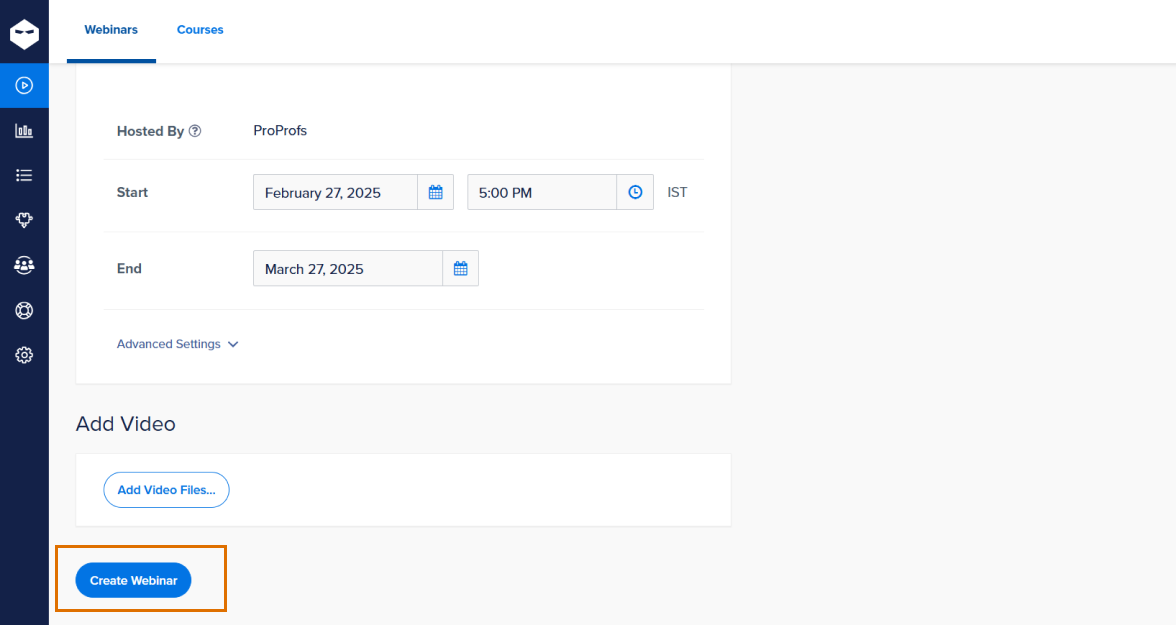Open the users group icon in the sidebar
This screenshot has height=625, width=1176.
(24, 265)
